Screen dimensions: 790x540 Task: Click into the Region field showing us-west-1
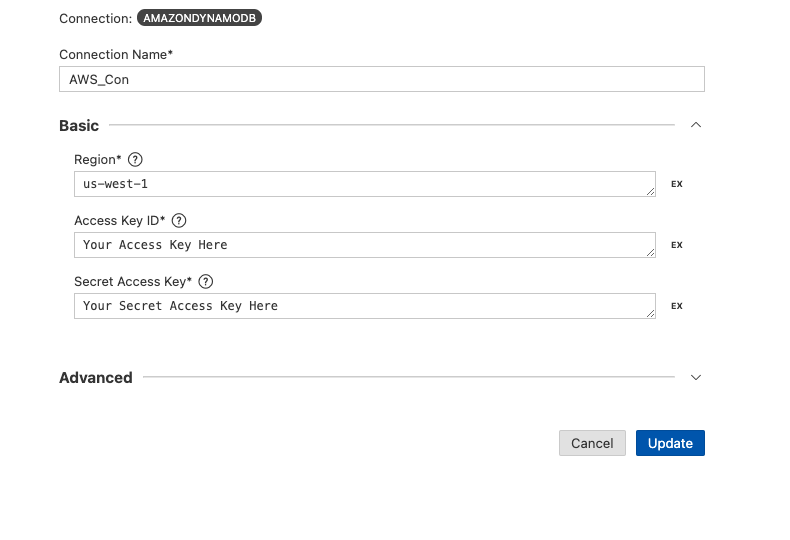(365, 184)
